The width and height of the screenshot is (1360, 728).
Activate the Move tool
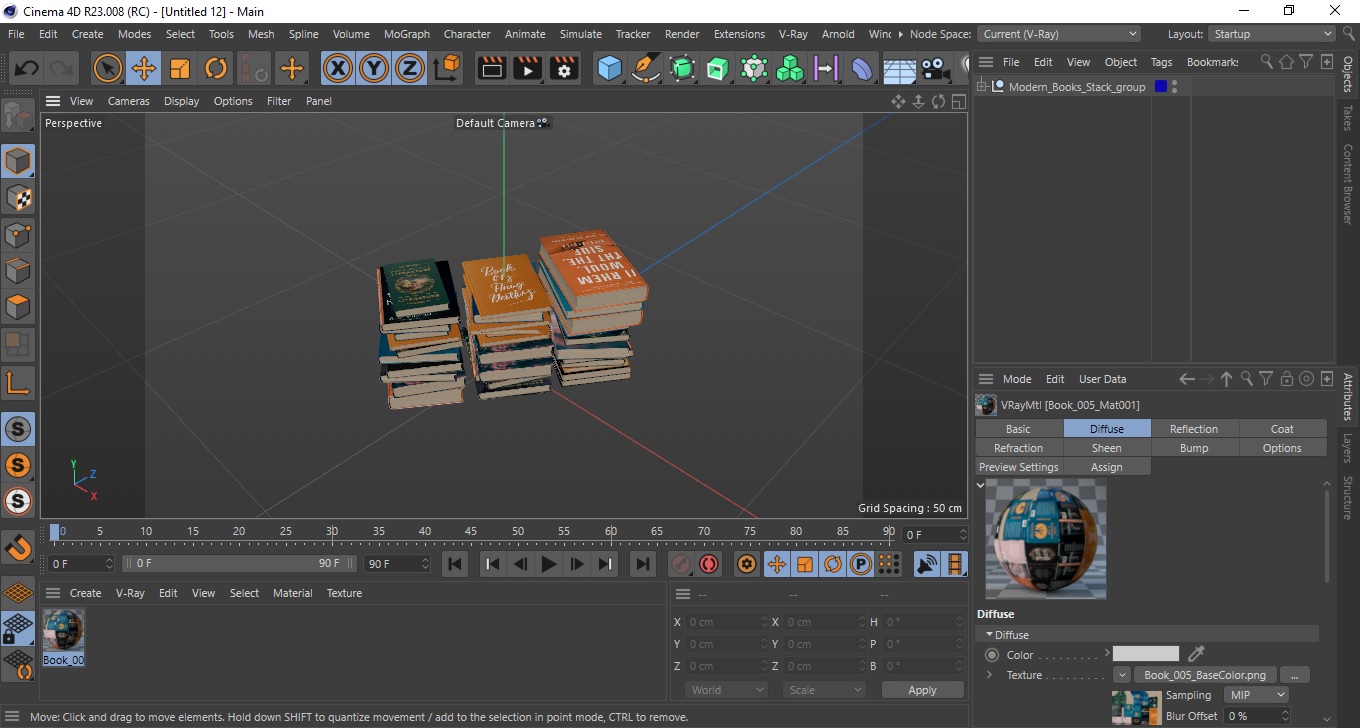point(144,69)
